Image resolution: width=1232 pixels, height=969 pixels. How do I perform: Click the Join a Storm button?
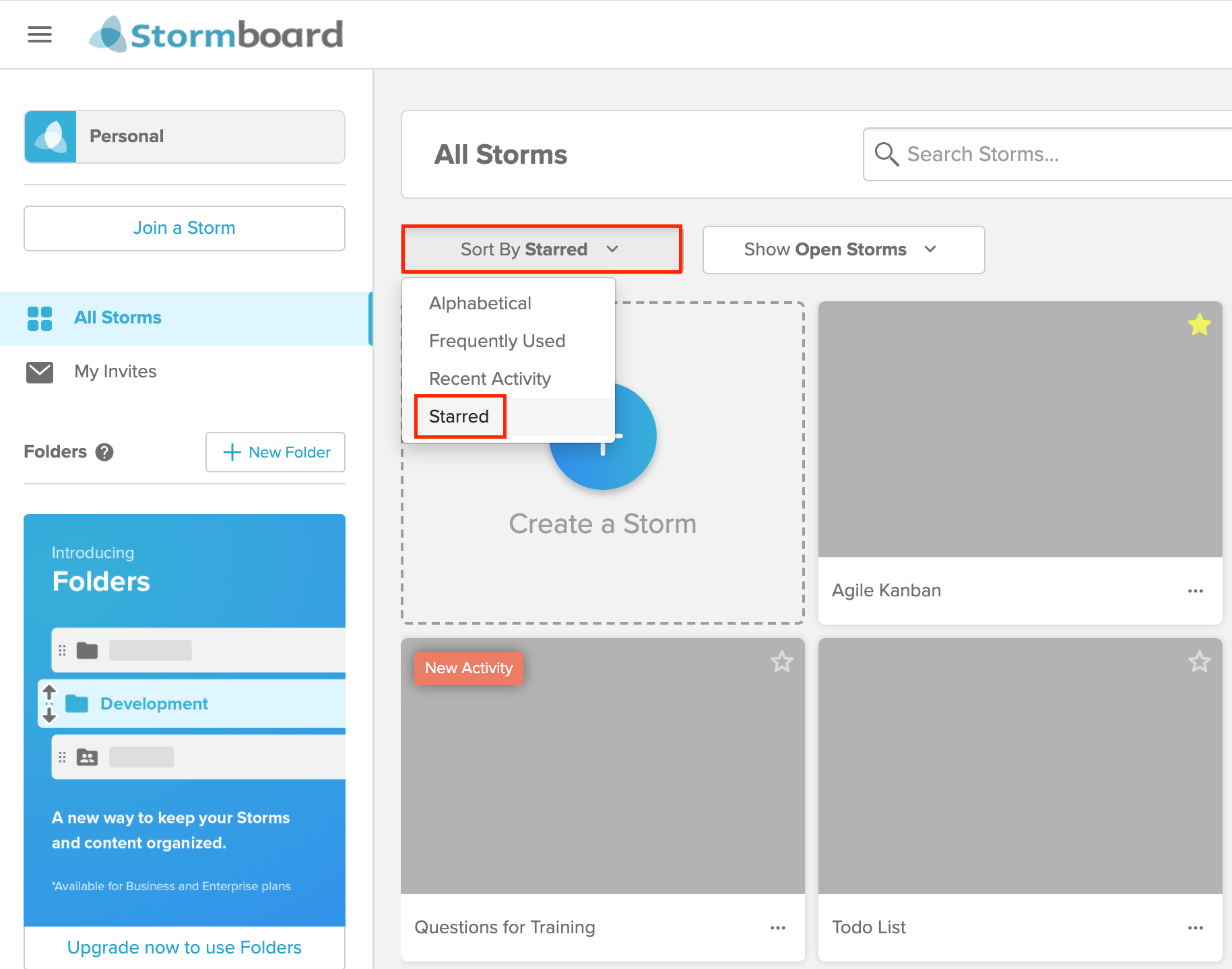pyautogui.click(x=185, y=228)
